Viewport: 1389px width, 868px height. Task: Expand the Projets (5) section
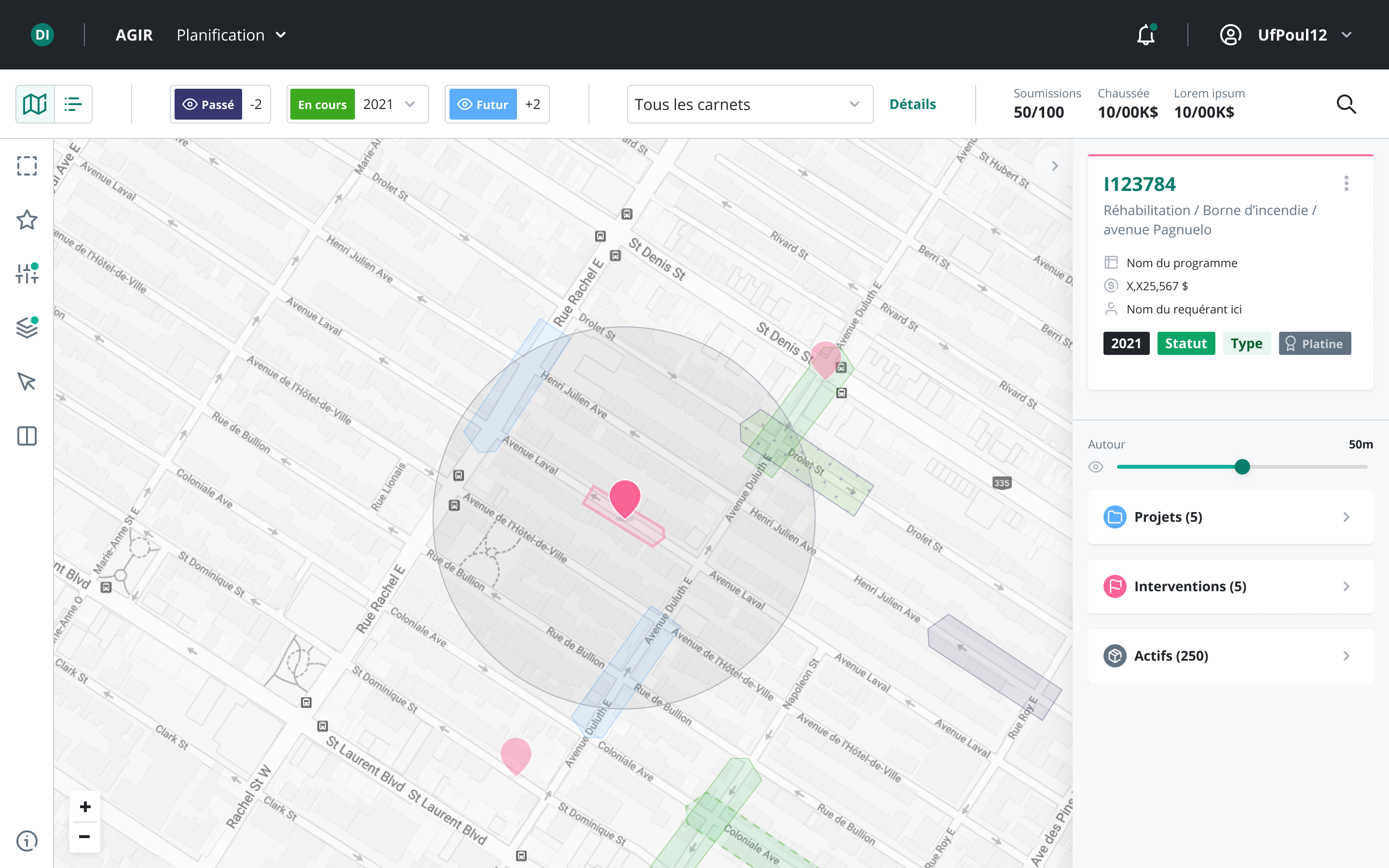point(1231,516)
